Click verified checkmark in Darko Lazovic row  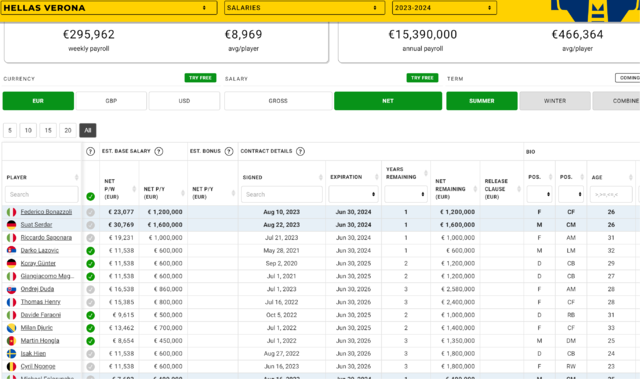pyautogui.click(x=91, y=251)
